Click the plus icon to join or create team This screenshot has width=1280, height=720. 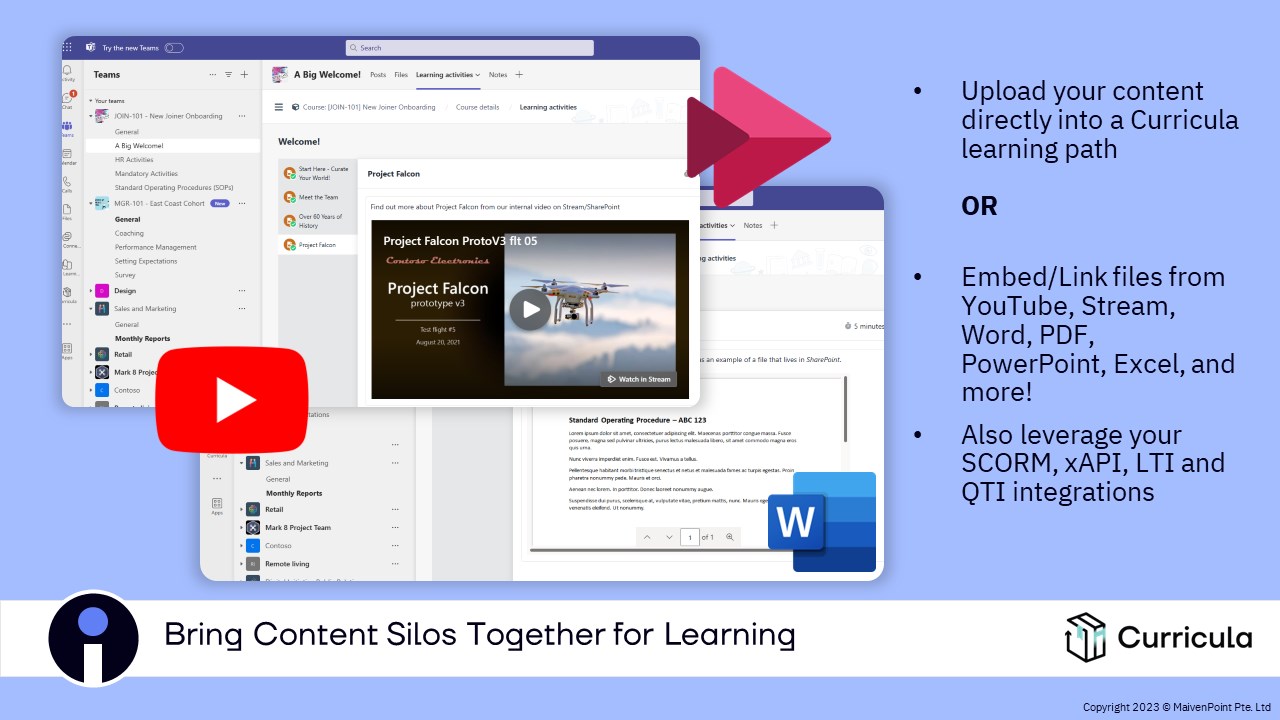(x=244, y=74)
